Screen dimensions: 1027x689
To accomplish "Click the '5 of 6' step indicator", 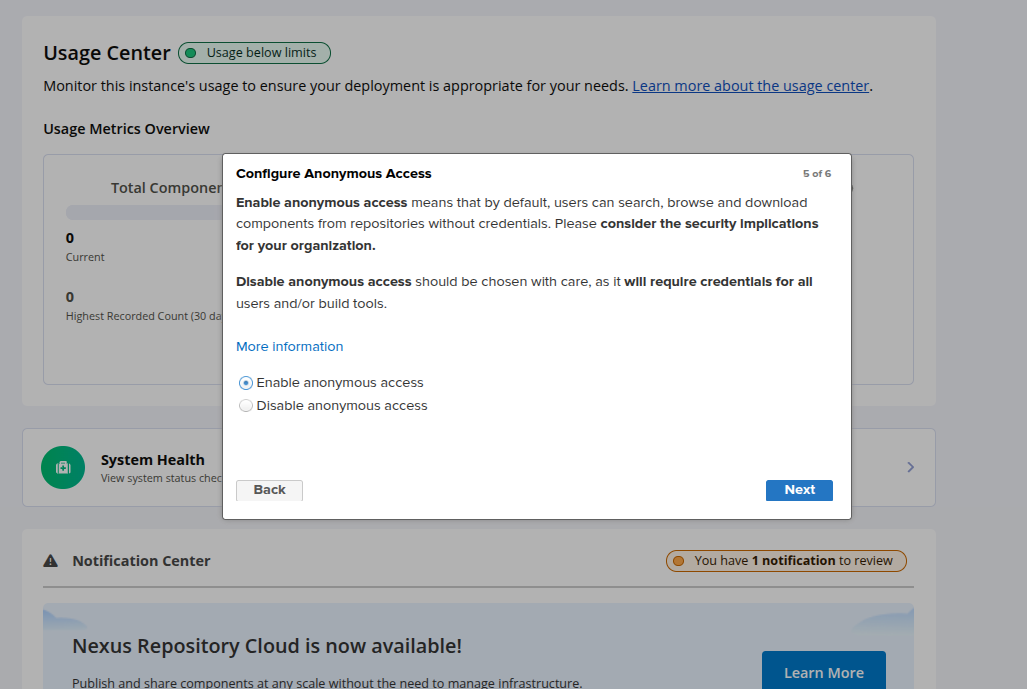I will pos(816,174).
